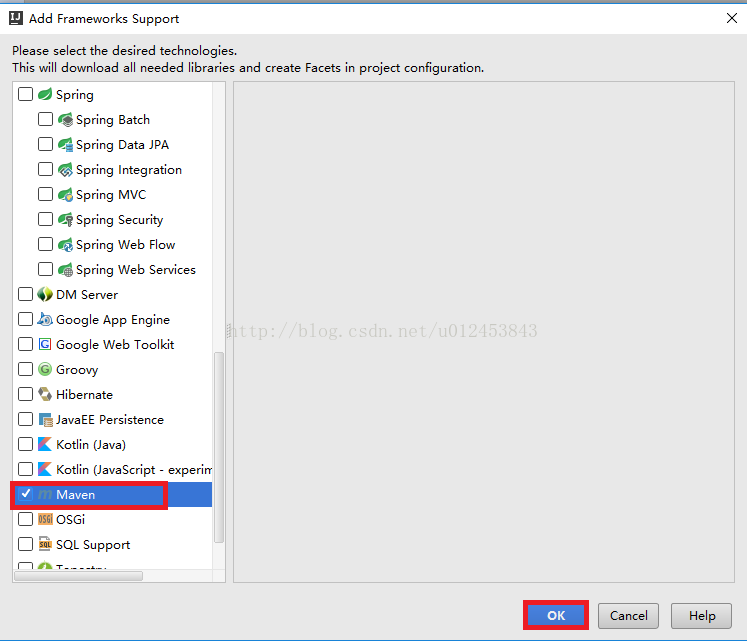The width and height of the screenshot is (747, 641).
Task: Enable the Google App Engine checkbox
Action: coord(25,319)
